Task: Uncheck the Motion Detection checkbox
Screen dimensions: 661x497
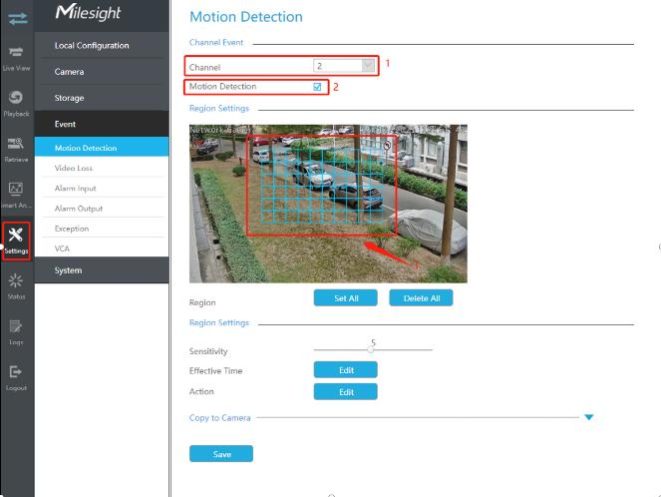Action: point(318,87)
